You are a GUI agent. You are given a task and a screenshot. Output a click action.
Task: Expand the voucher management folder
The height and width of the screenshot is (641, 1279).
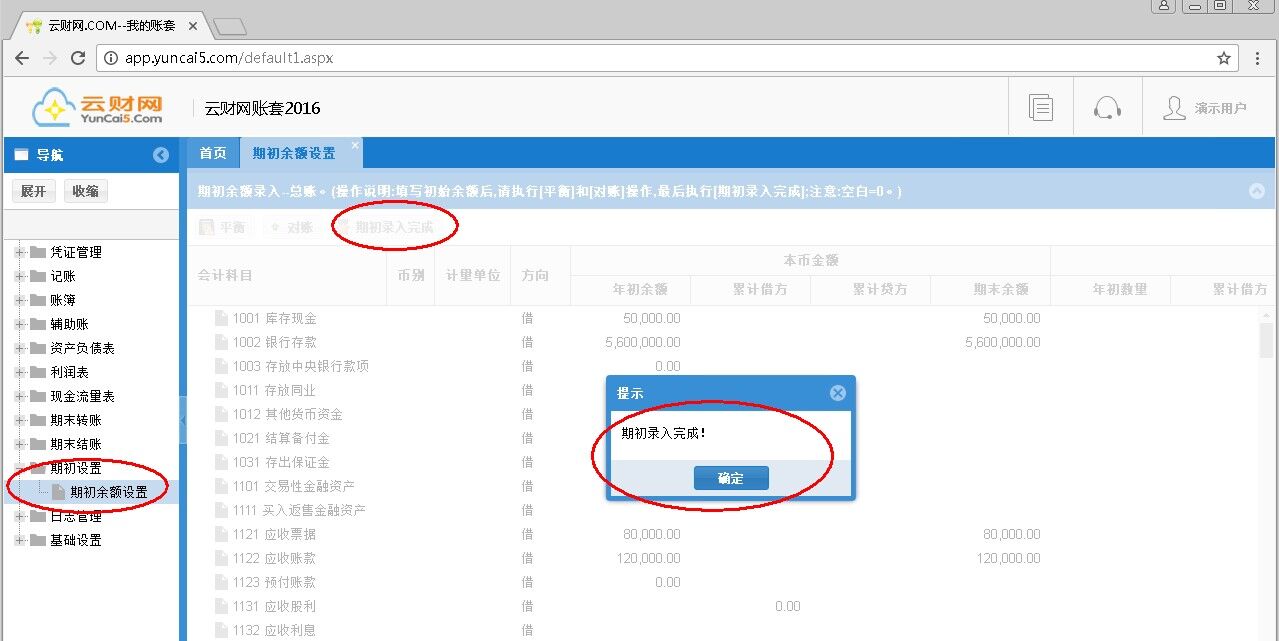(x=19, y=252)
